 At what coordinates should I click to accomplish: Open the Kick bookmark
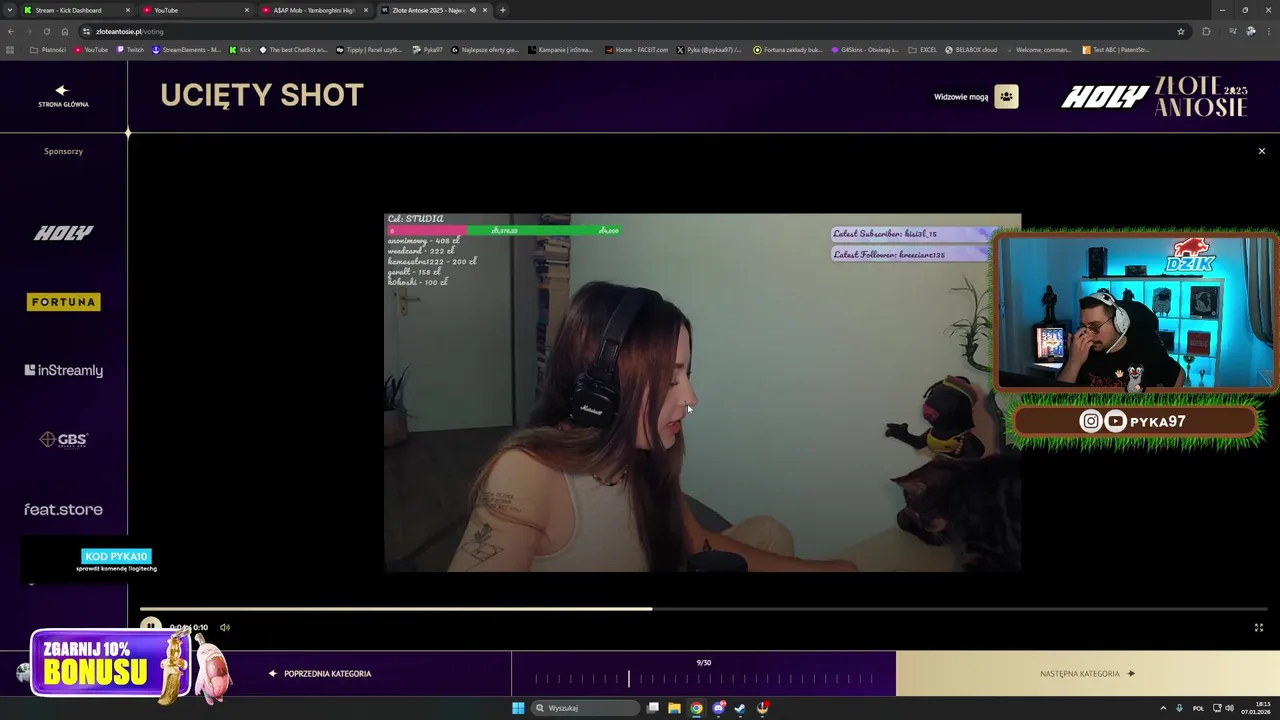[240, 50]
